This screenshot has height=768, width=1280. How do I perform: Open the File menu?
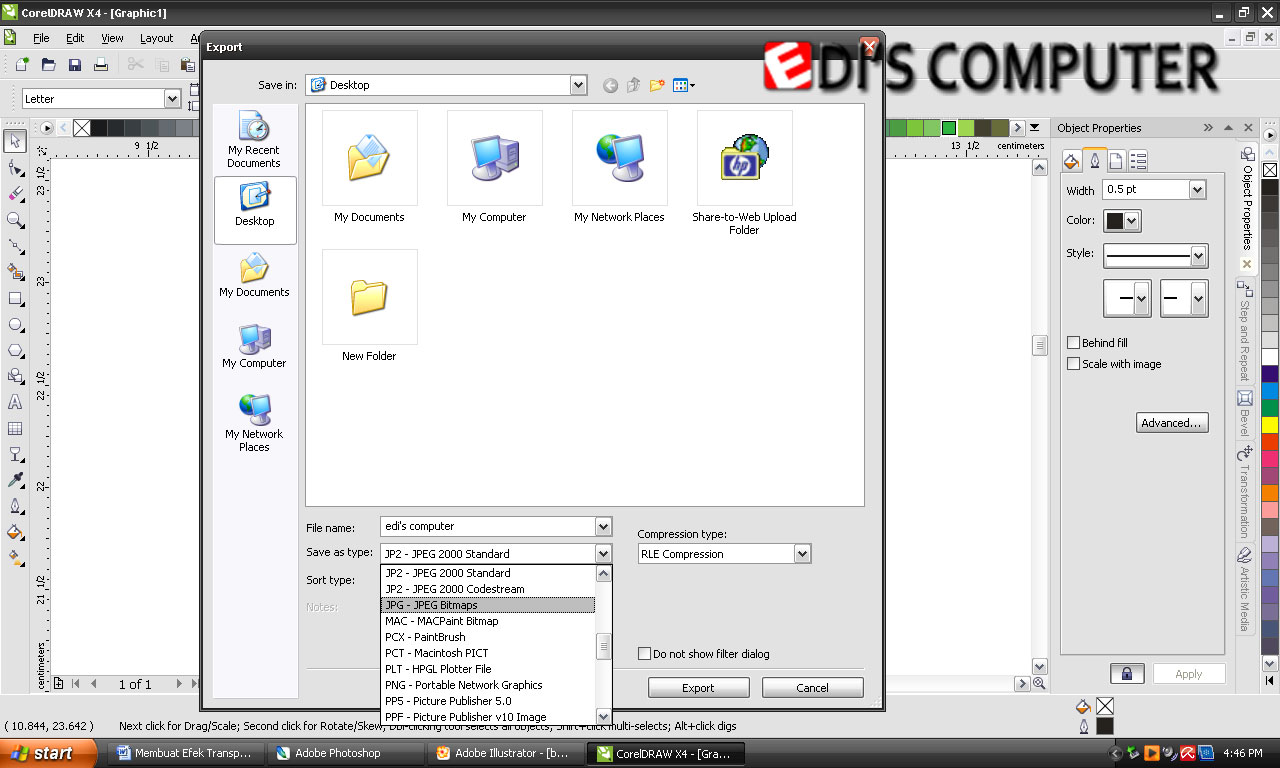coord(41,38)
